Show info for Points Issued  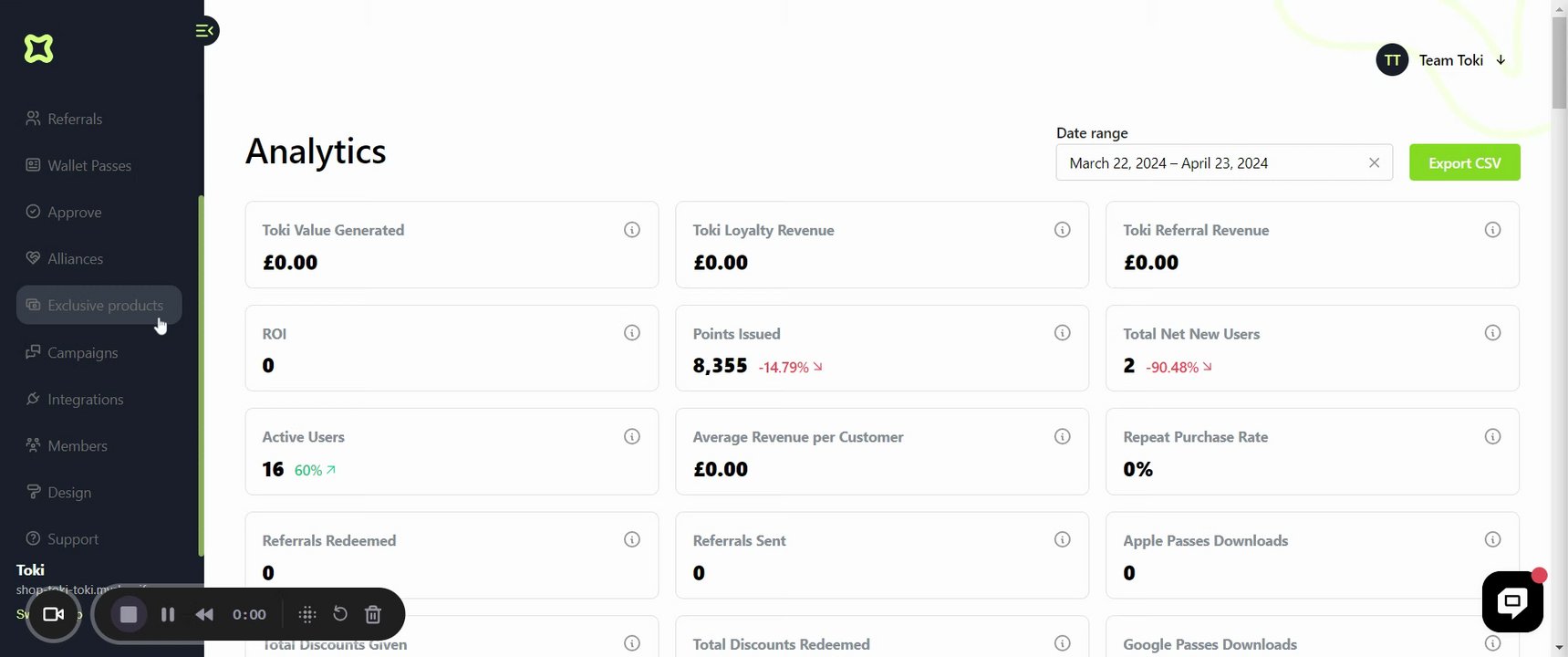pos(1062,333)
